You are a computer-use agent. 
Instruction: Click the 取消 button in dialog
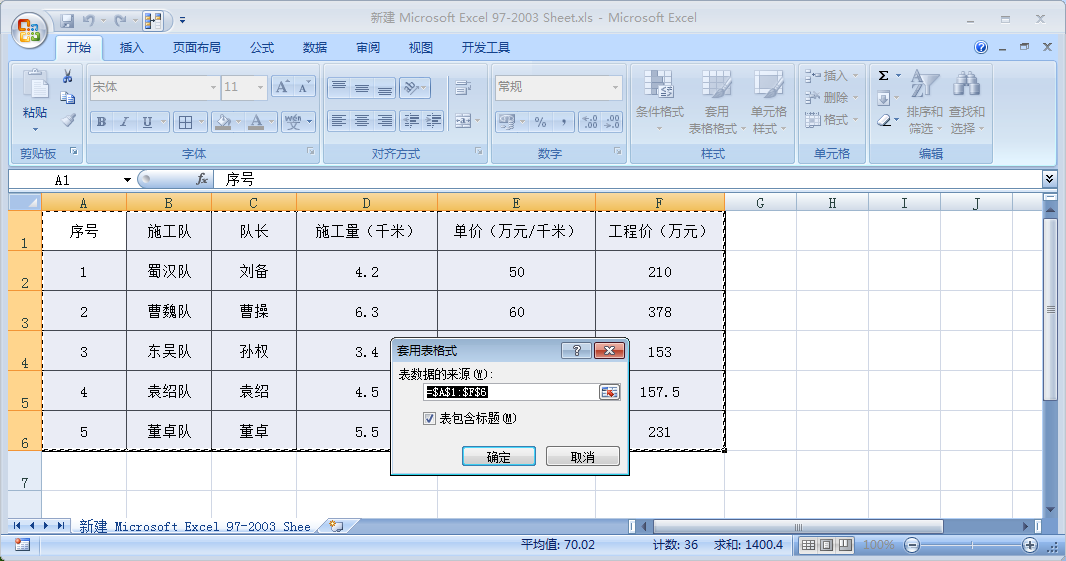click(582, 457)
